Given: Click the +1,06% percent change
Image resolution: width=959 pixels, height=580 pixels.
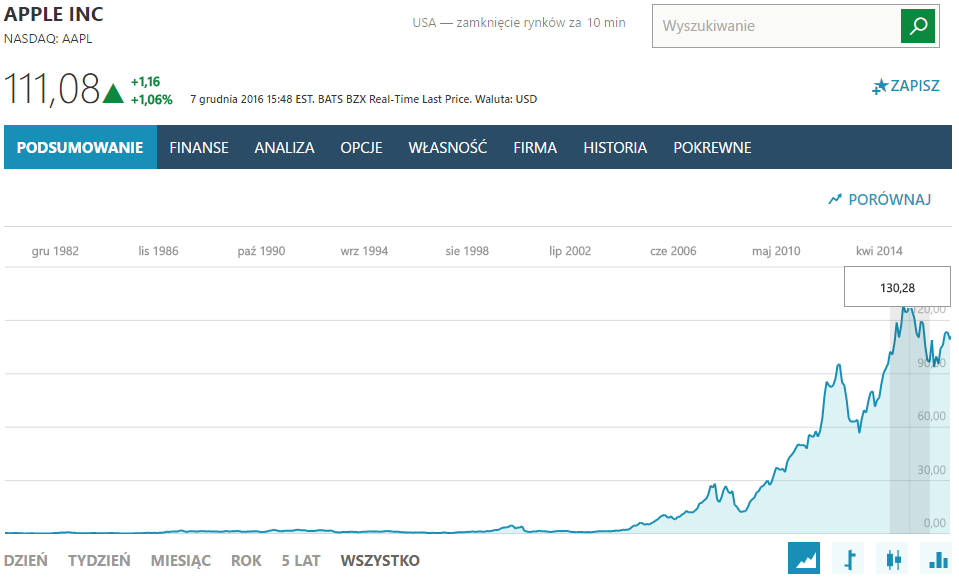Looking at the screenshot, I should [x=152, y=100].
